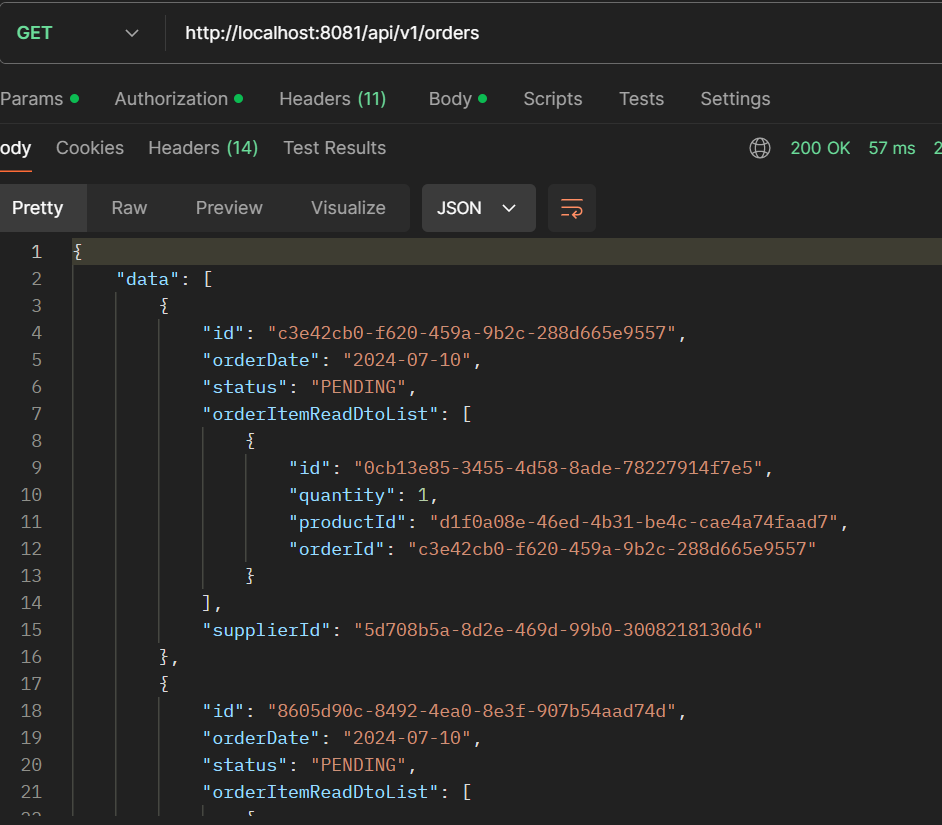Image resolution: width=942 pixels, height=825 pixels.
Task: Click id value 0cb13e85 on line 9
Action: (558, 468)
